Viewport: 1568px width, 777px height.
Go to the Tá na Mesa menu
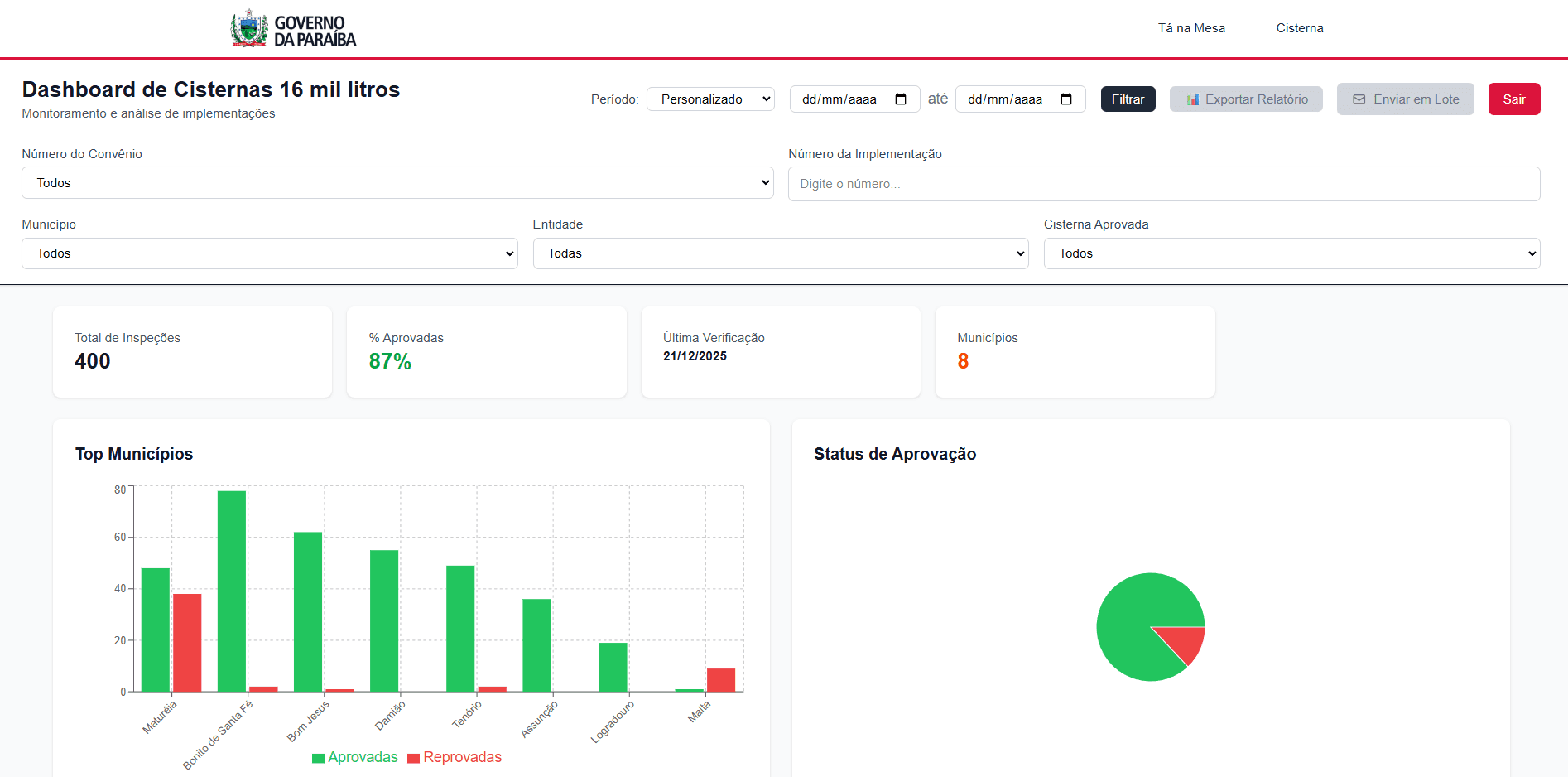click(x=1190, y=28)
